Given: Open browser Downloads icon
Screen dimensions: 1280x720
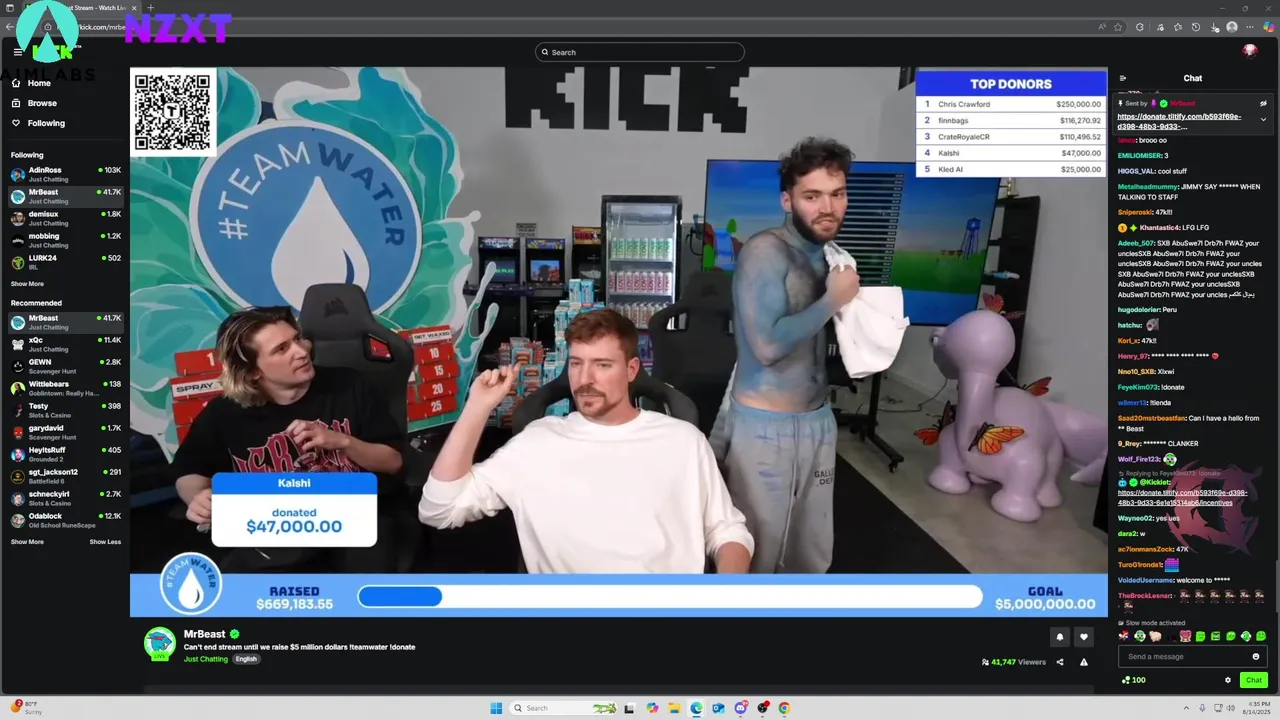Looking at the screenshot, I should point(1214,27).
